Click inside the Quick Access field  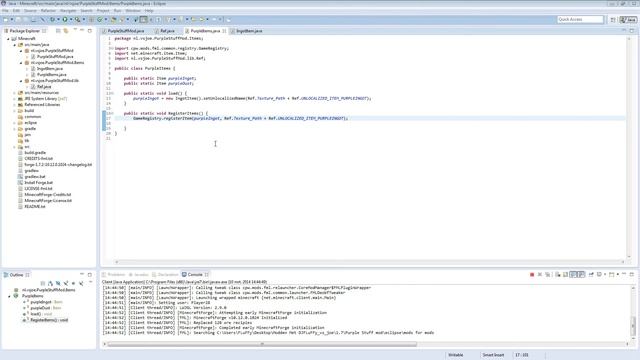580,20
